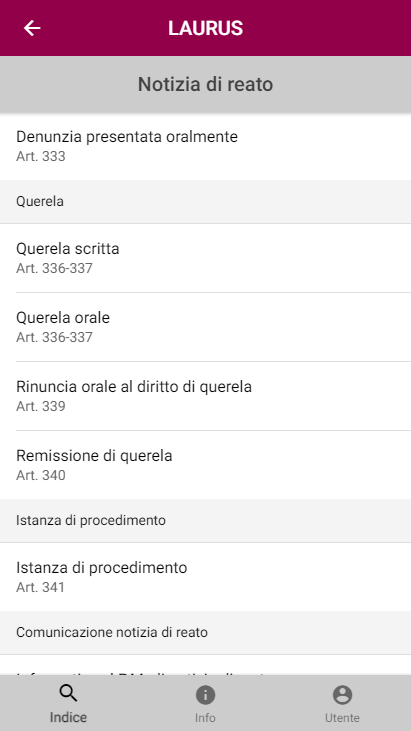Click Comunicazione notizia di reato section header
This screenshot has width=411, height=731.
tap(206, 632)
